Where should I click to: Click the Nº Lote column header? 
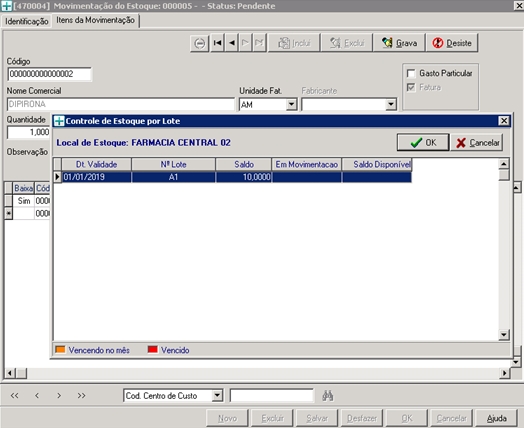[173, 164]
